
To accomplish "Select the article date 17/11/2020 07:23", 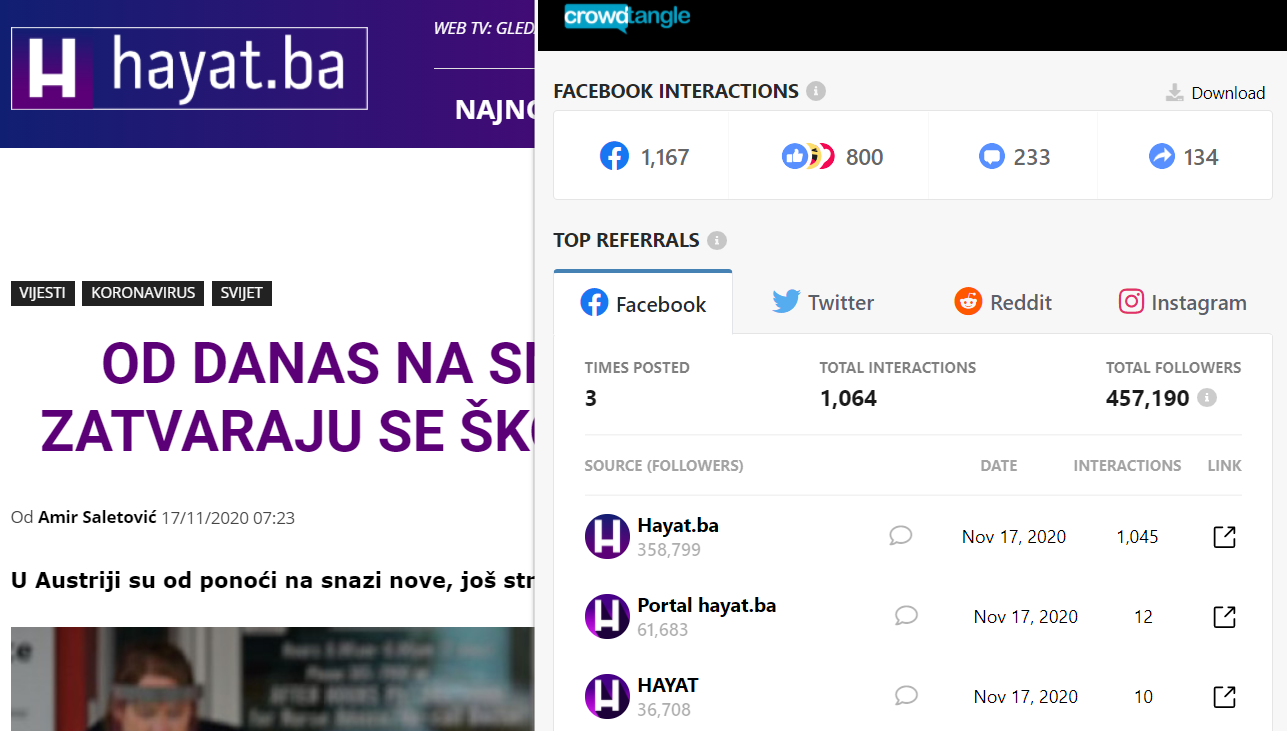I will 228,517.
